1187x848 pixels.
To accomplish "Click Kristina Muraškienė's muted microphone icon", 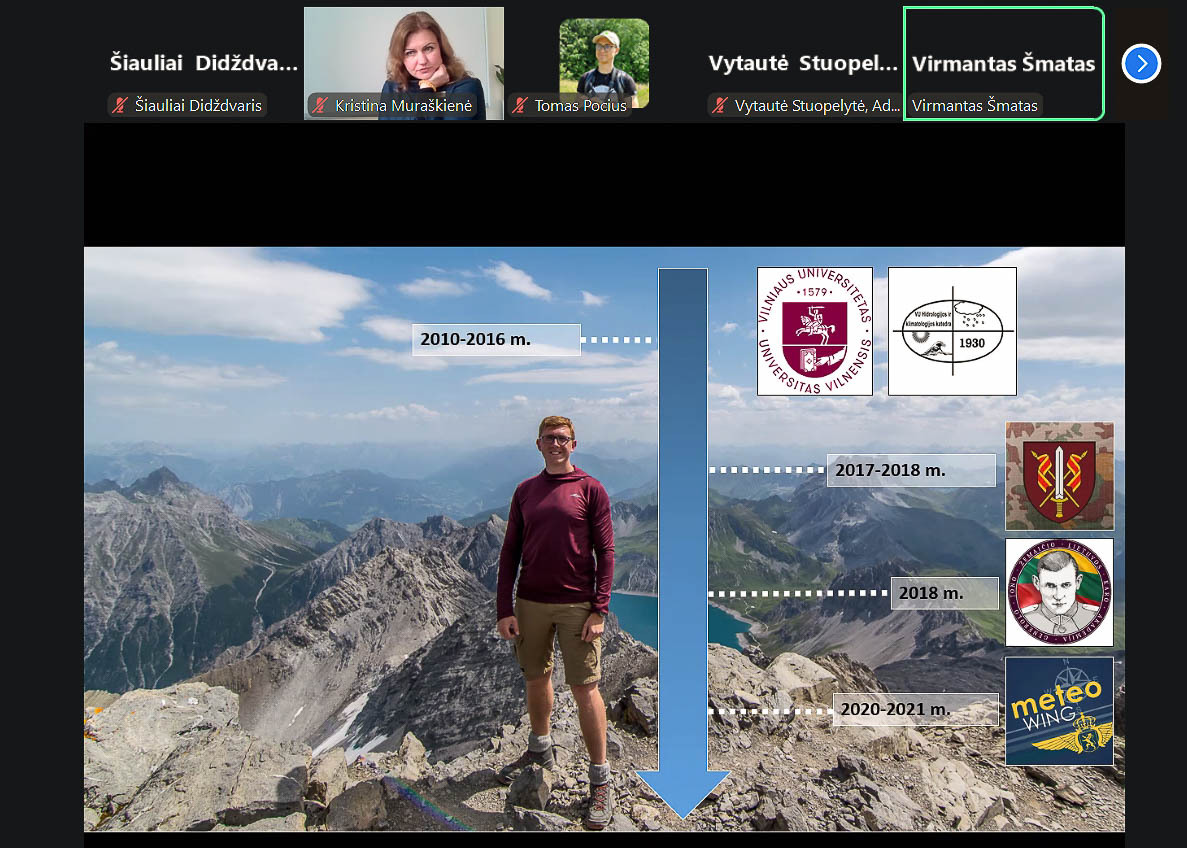I will 321,105.
